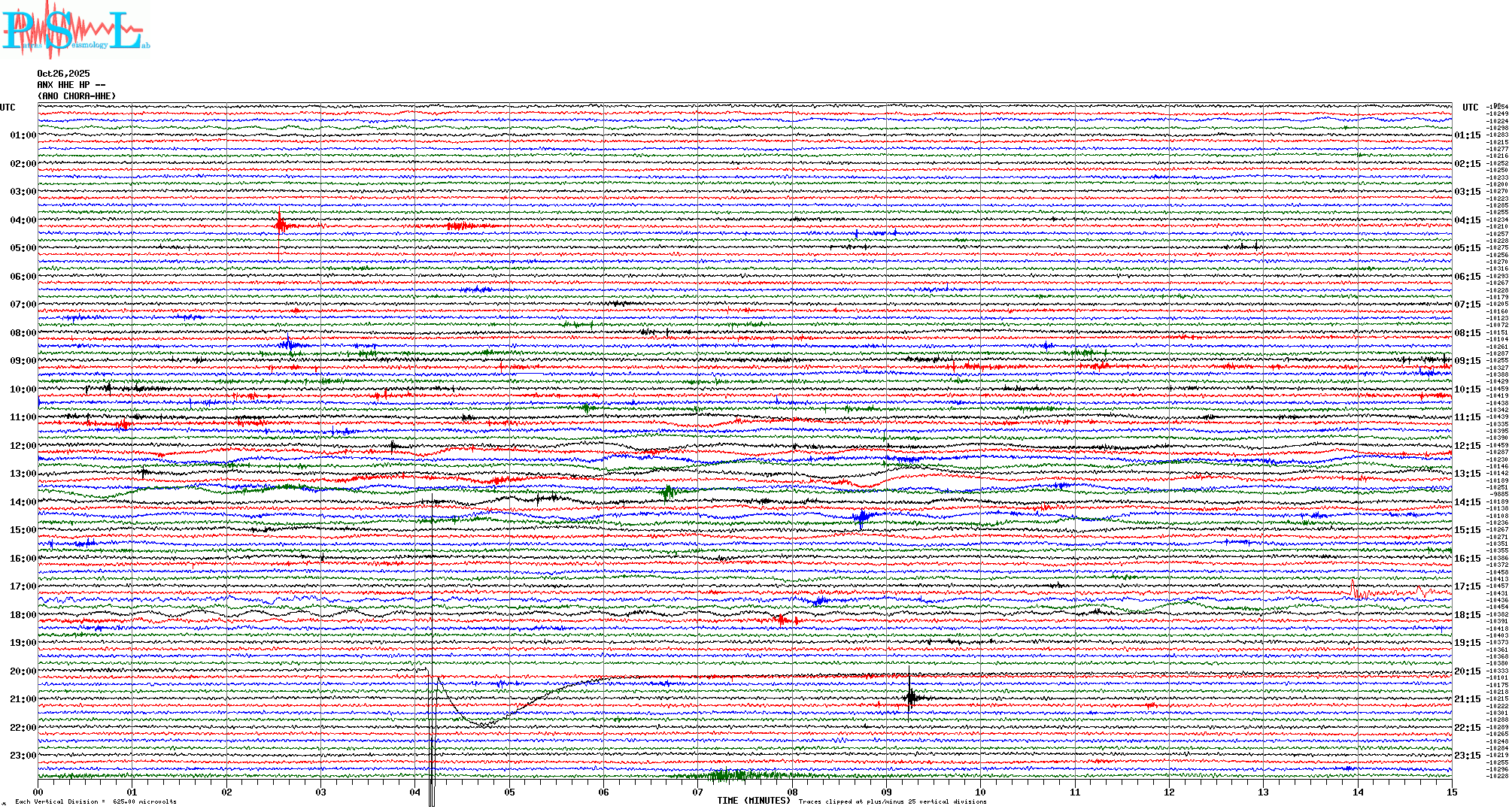Click the 09:15 label on the right axis

pos(1467,361)
